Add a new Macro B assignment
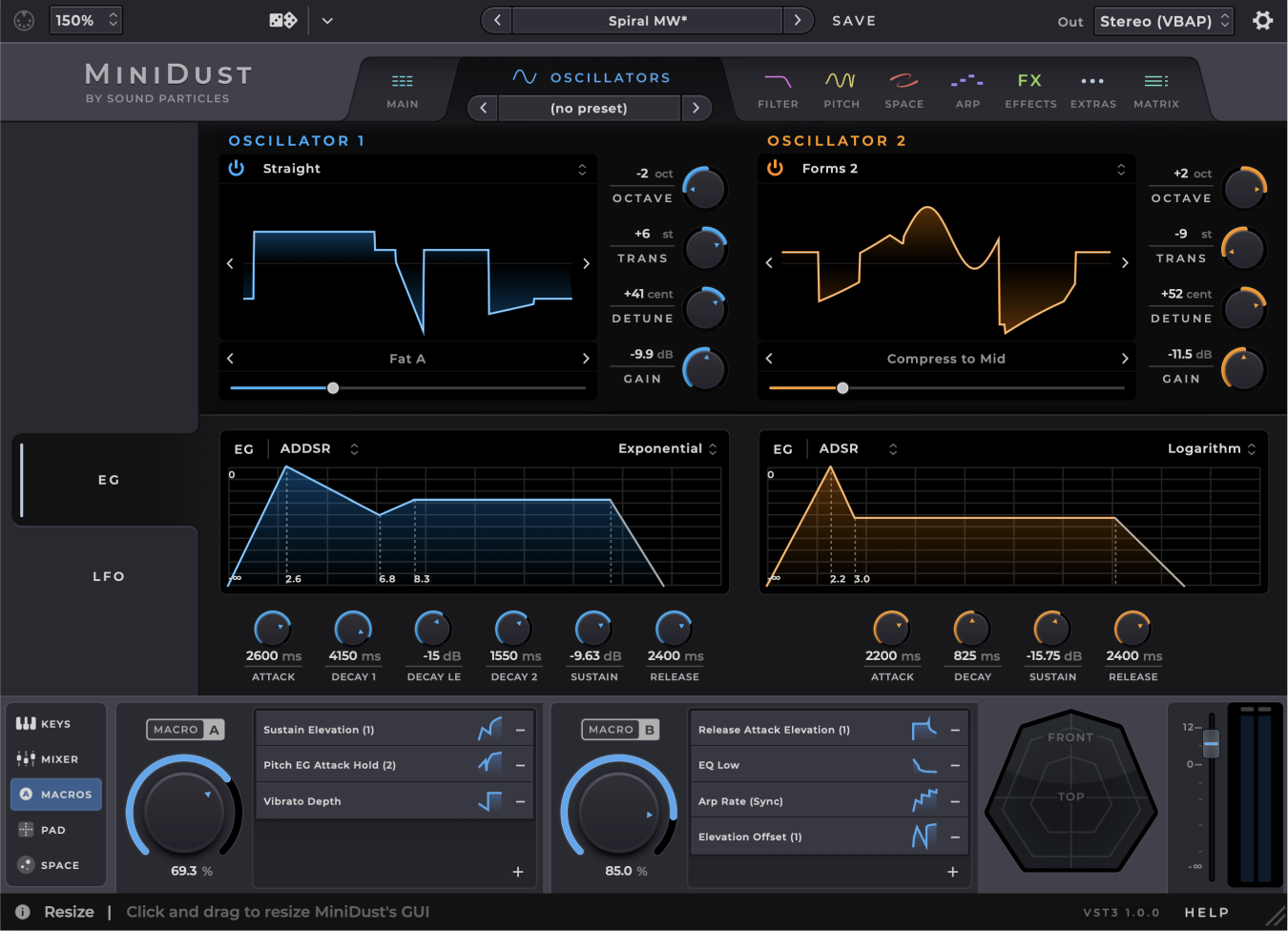The width and height of the screenshot is (1288, 931). click(952, 872)
